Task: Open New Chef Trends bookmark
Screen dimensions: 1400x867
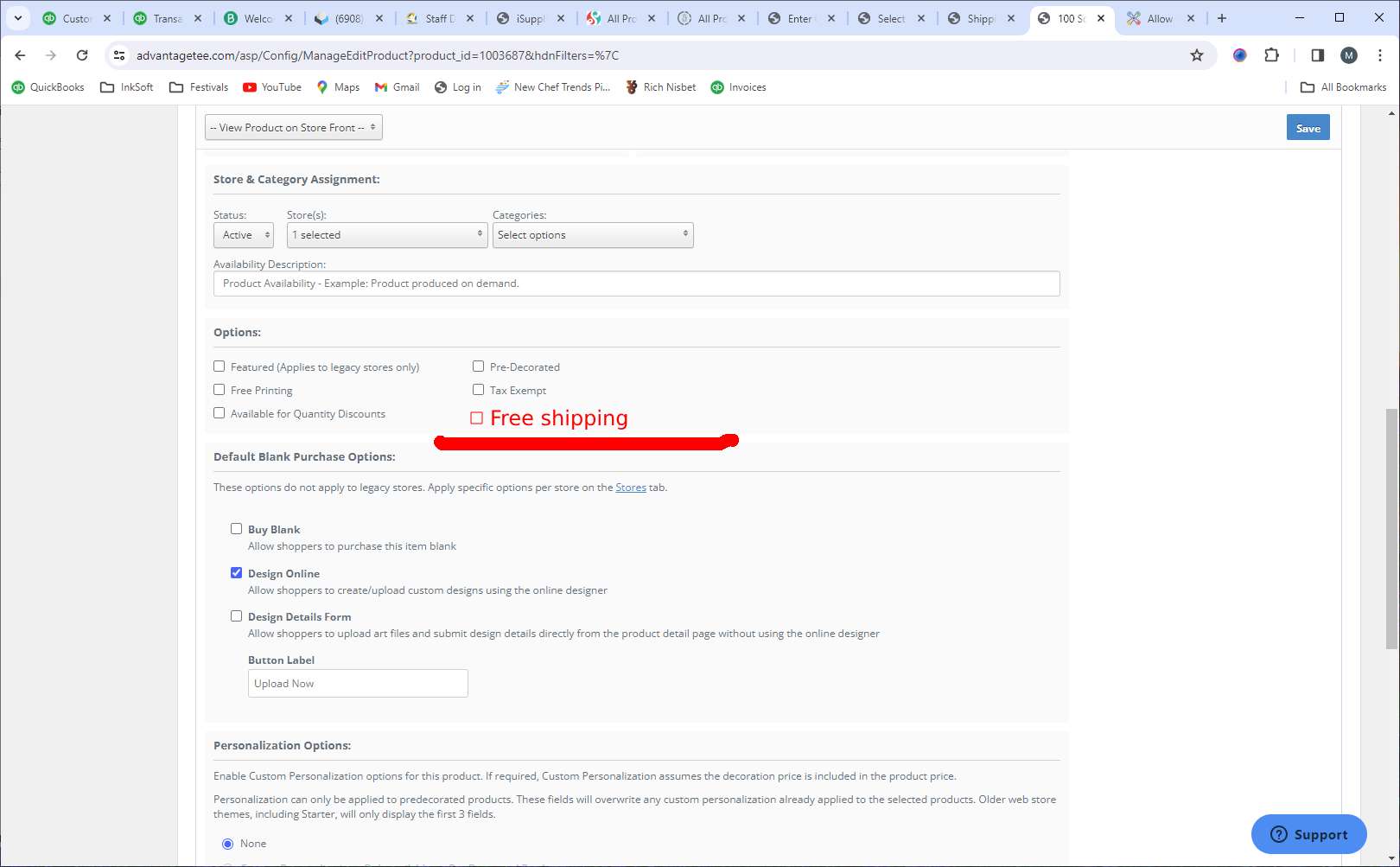Action: point(553,87)
